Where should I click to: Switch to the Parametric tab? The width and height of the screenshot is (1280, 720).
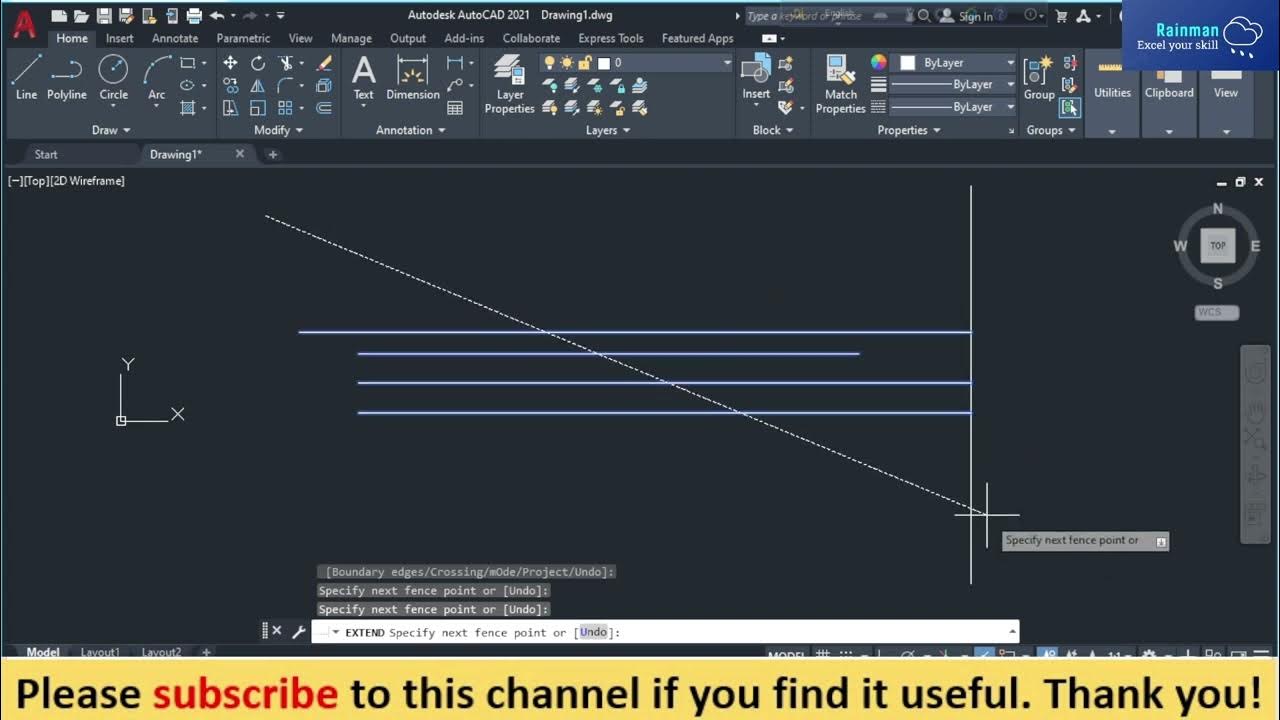click(x=243, y=38)
